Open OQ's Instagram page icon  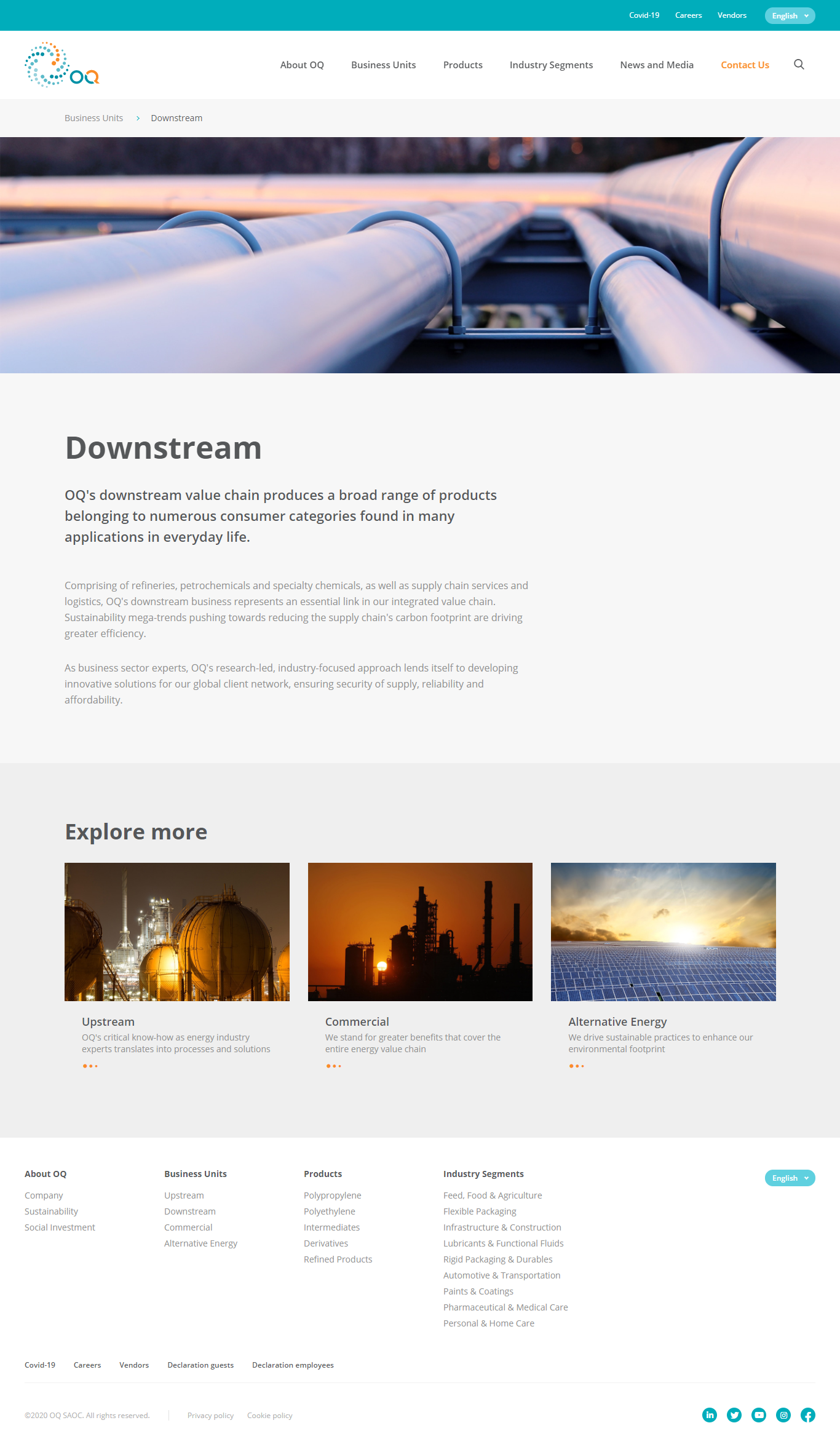[x=783, y=1415]
